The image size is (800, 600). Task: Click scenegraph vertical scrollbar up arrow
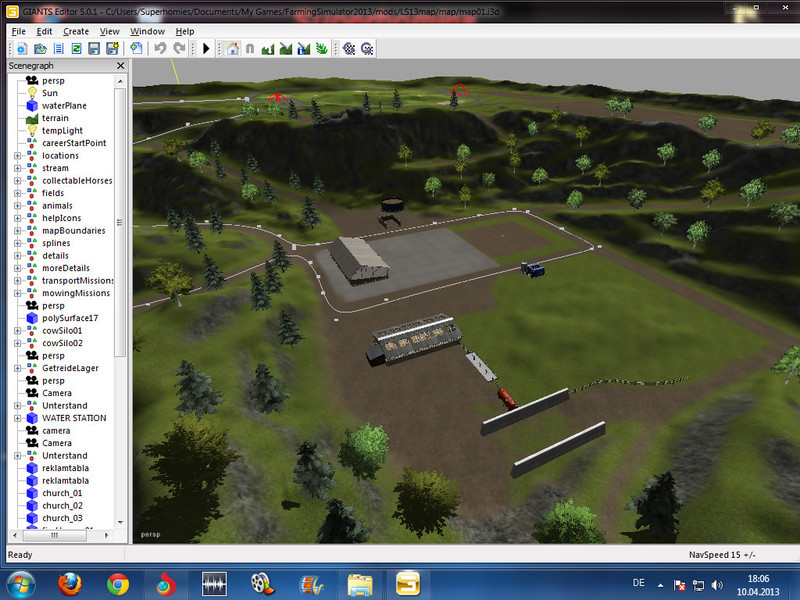pos(120,81)
